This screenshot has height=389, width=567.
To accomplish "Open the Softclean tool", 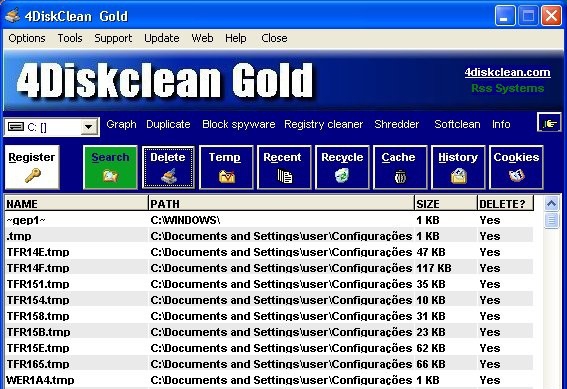I will 457,124.
